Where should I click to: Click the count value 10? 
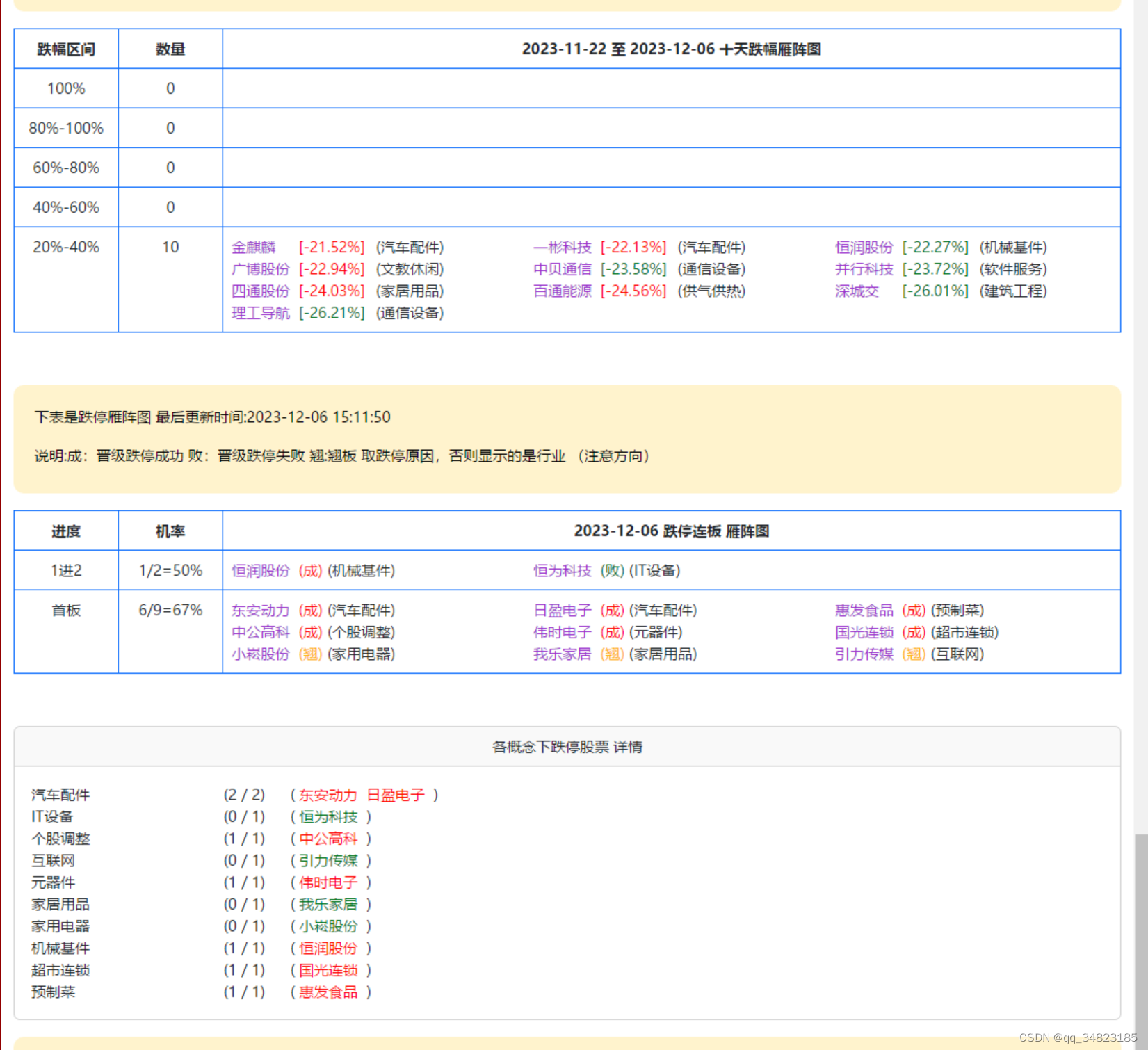(x=170, y=248)
